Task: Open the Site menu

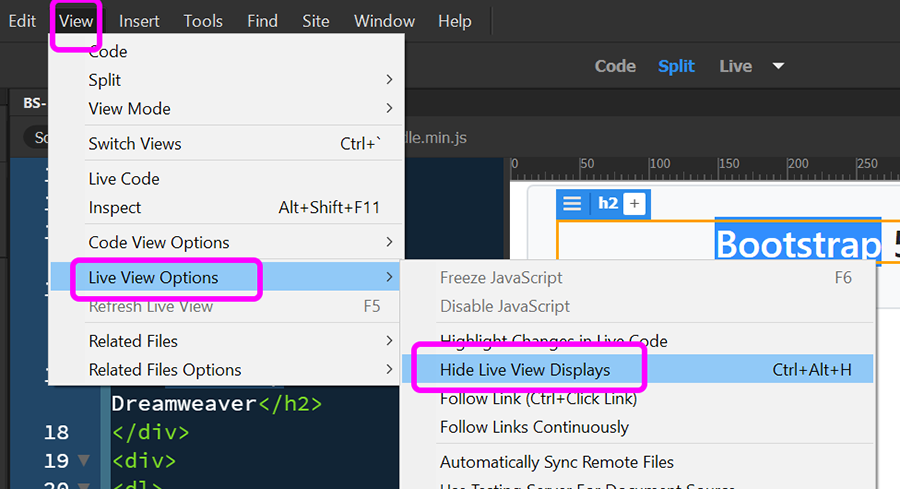Action: pyautogui.click(x=316, y=21)
